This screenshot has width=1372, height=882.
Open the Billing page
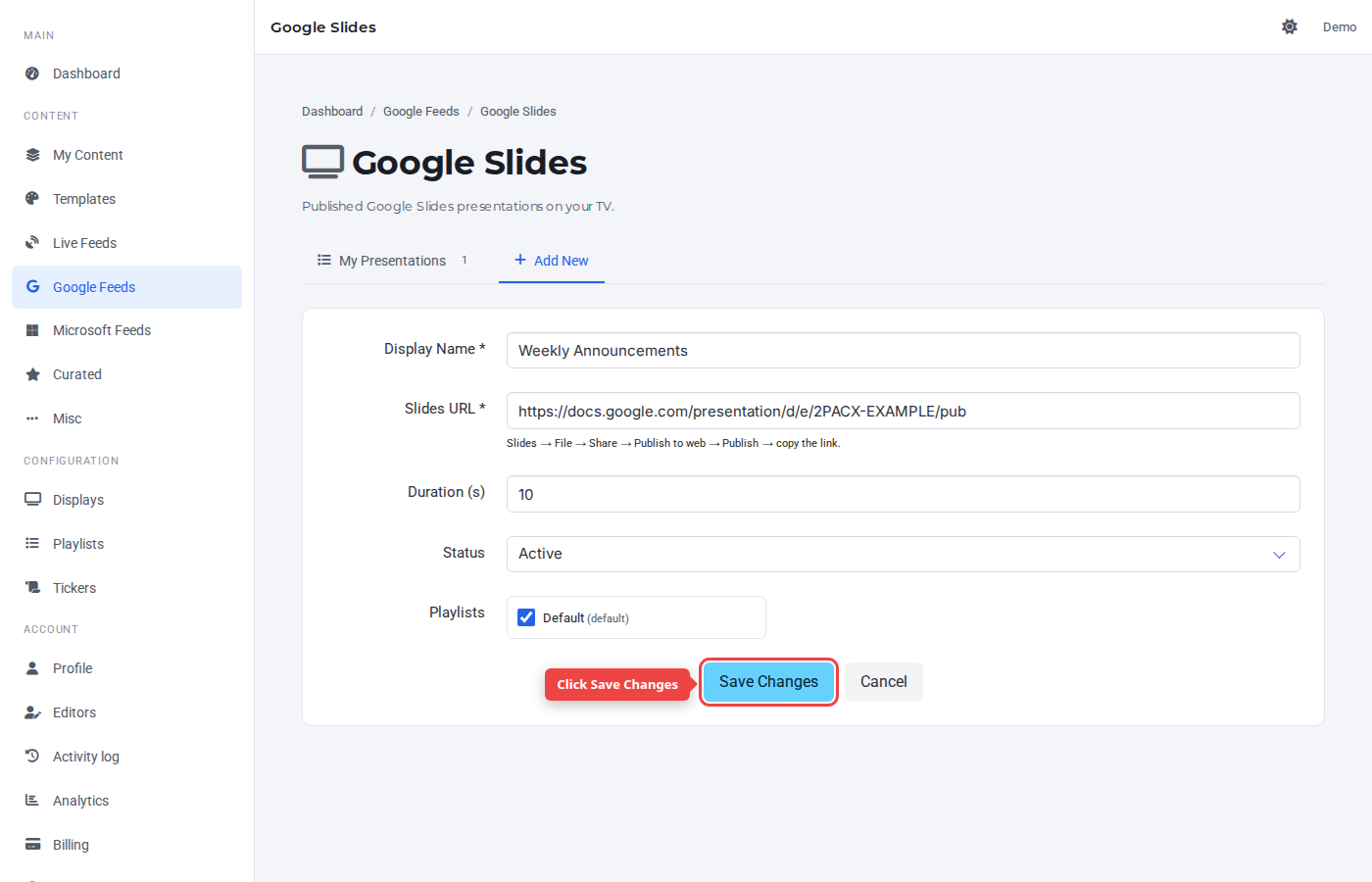126,845
